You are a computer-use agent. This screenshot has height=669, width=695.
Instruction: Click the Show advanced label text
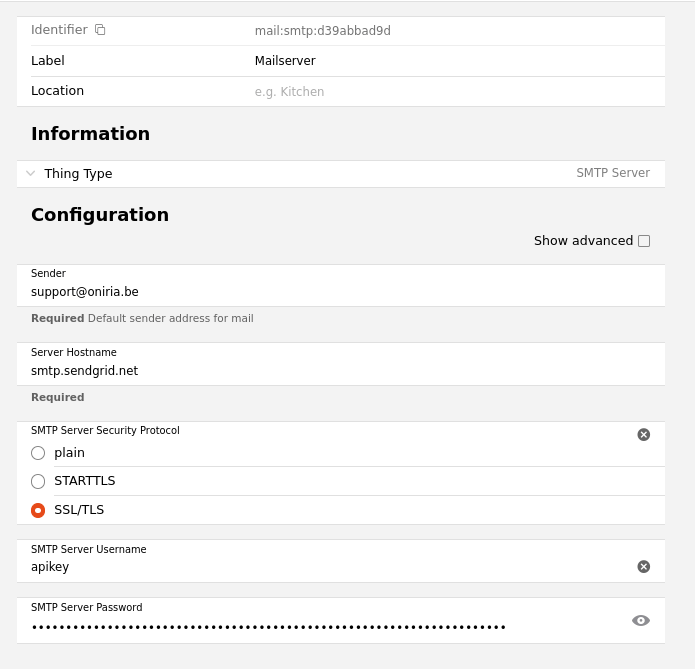pyautogui.click(x=583, y=241)
